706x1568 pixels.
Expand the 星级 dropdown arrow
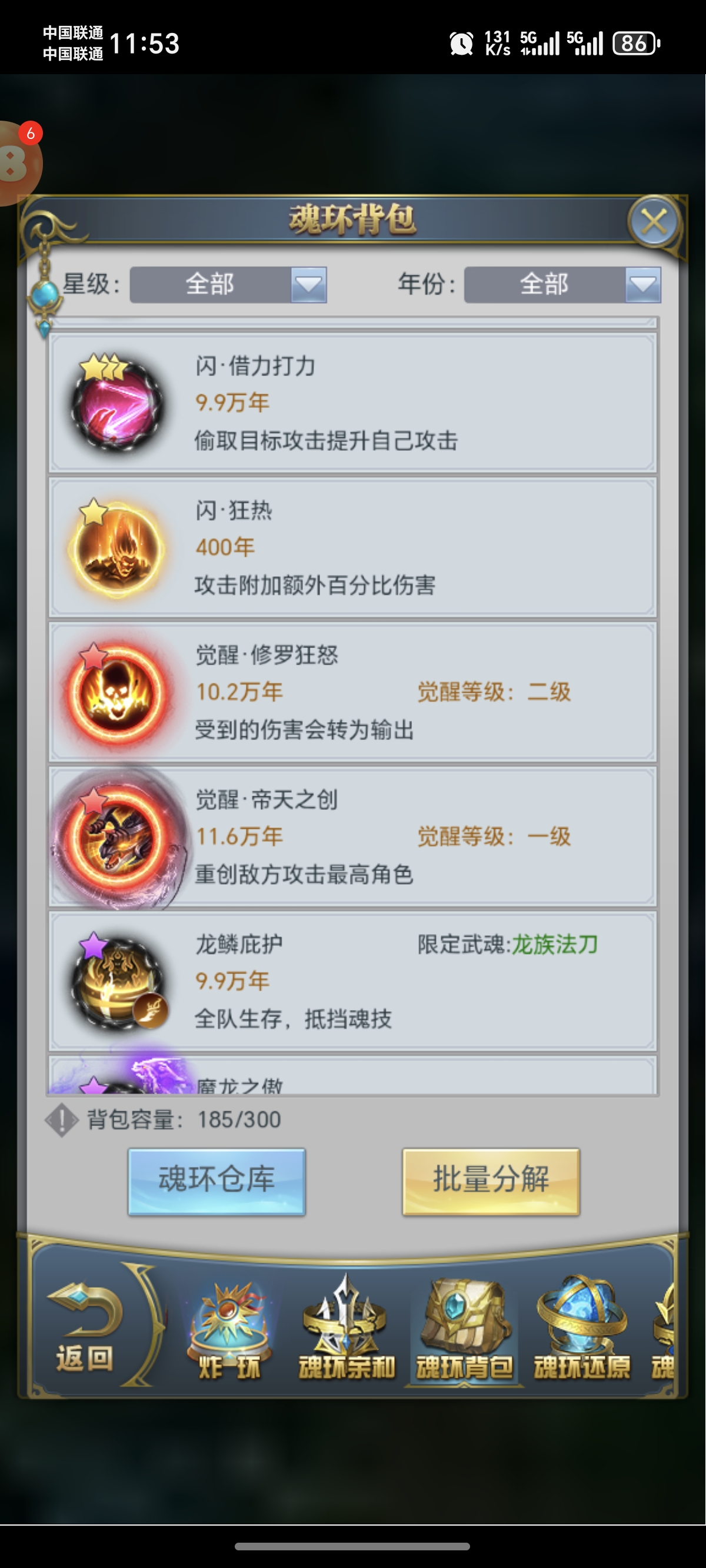click(x=308, y=285)
